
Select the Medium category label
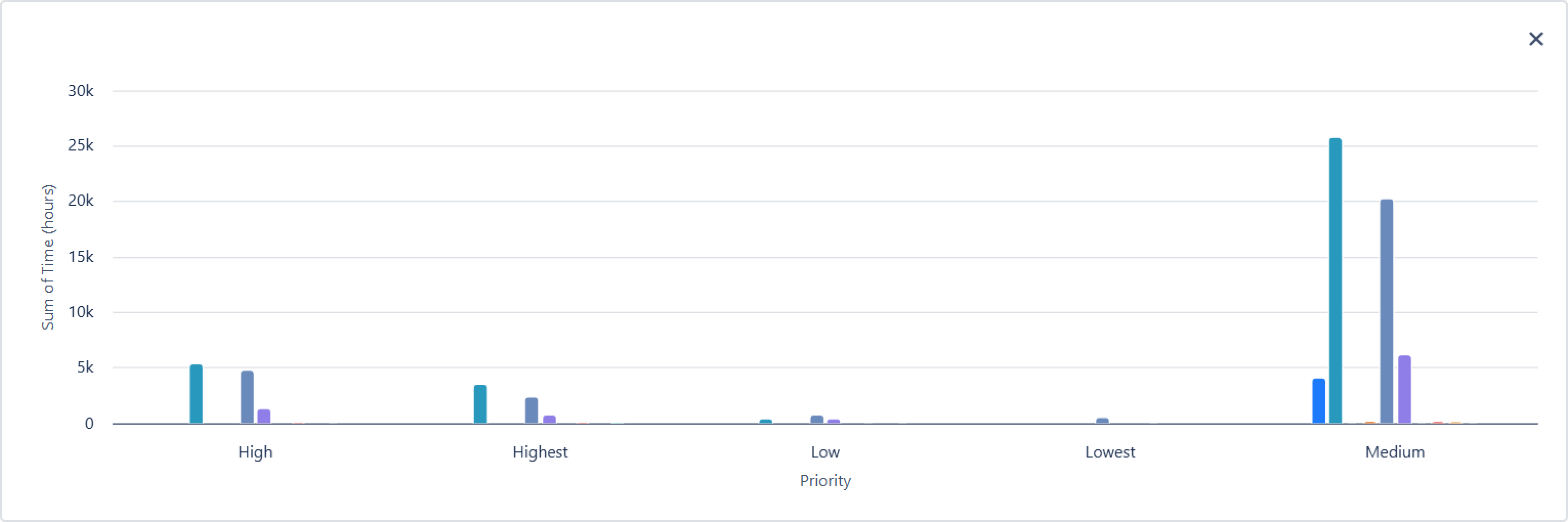(x=1394, y=452)
